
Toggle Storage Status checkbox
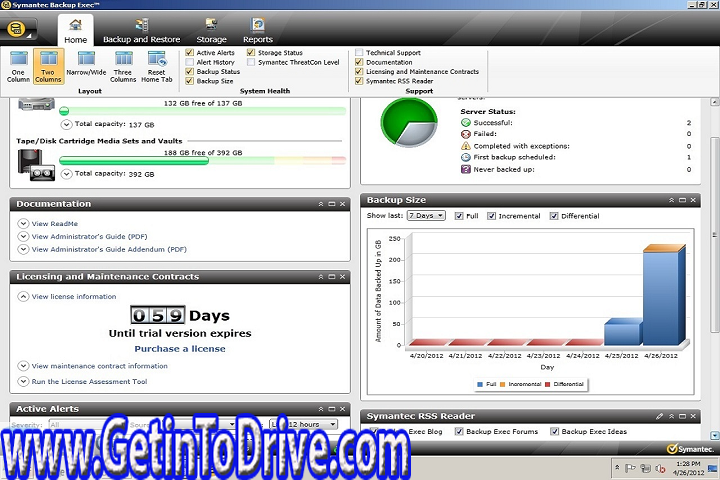251,52
